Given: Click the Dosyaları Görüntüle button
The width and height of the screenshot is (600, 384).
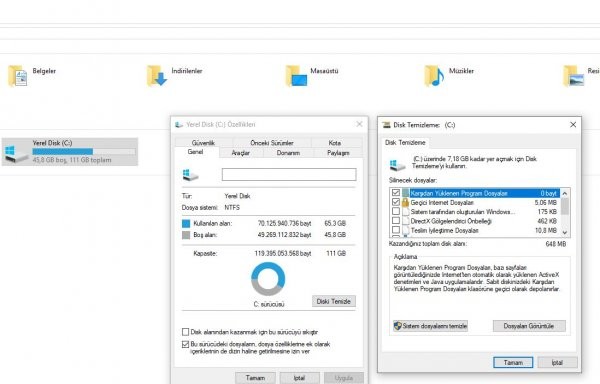Looking at the screenshot, I should 529,326.
